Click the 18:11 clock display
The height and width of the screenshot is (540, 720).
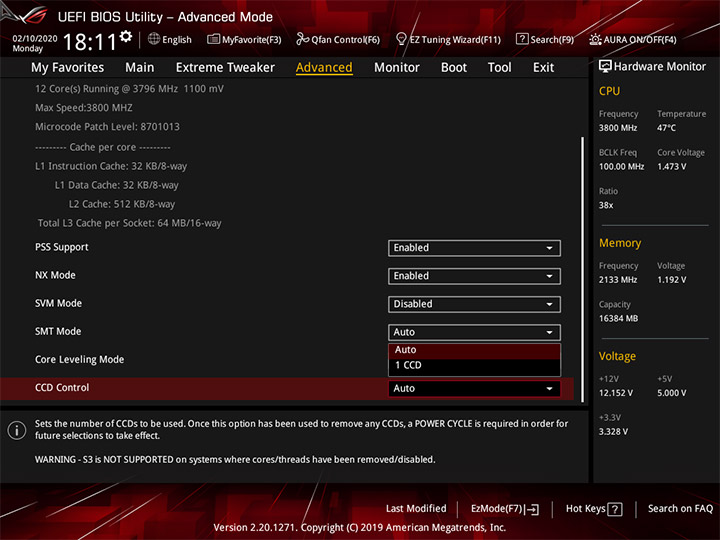tap(90, 42)
